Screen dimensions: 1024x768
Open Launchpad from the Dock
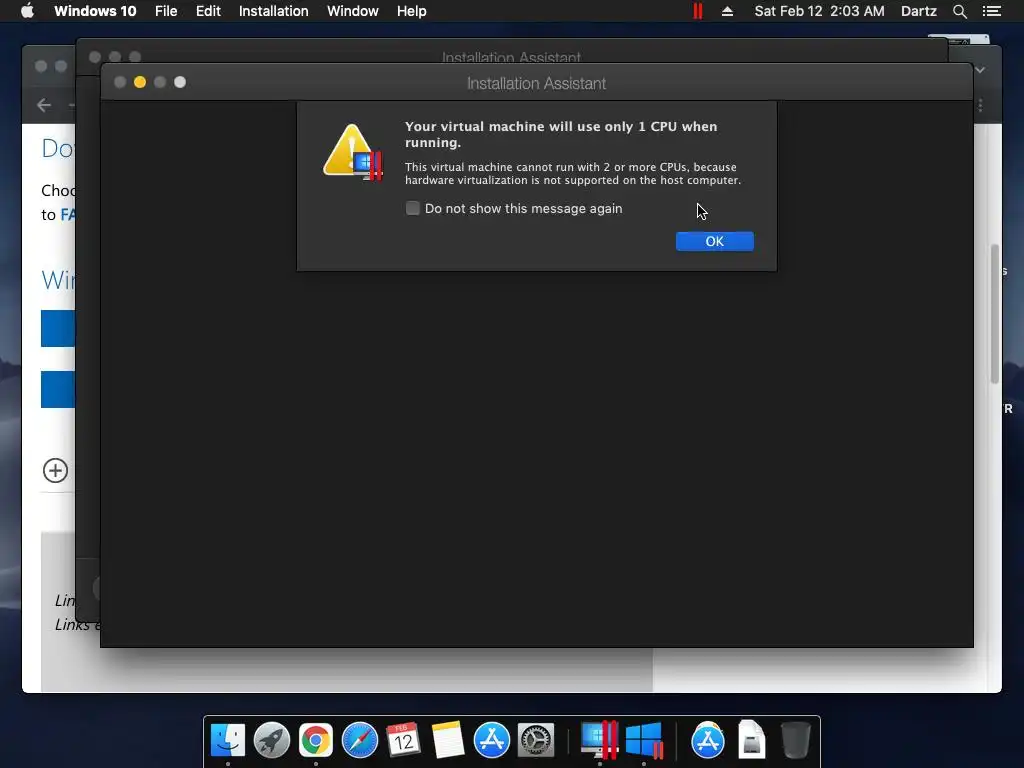point(272,740)
